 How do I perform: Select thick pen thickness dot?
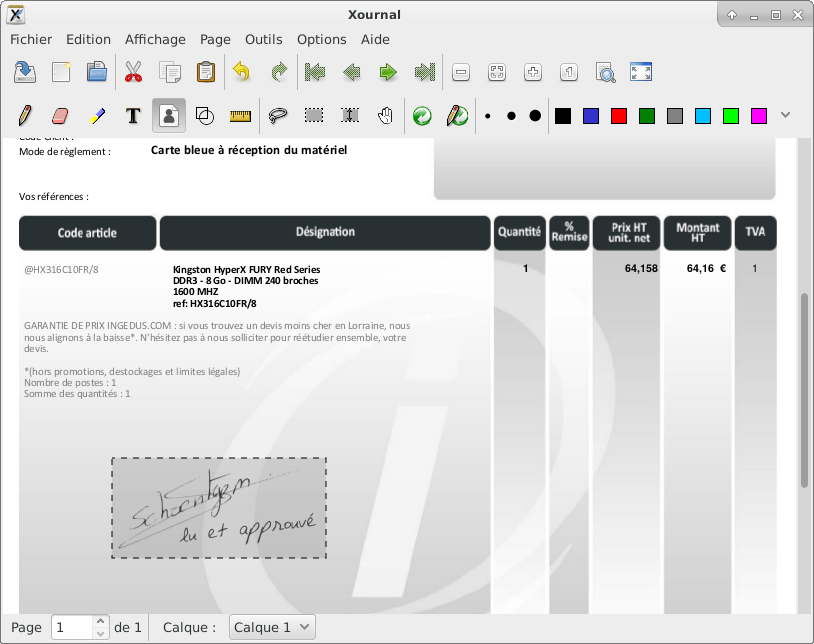click(x=535, y=116)
